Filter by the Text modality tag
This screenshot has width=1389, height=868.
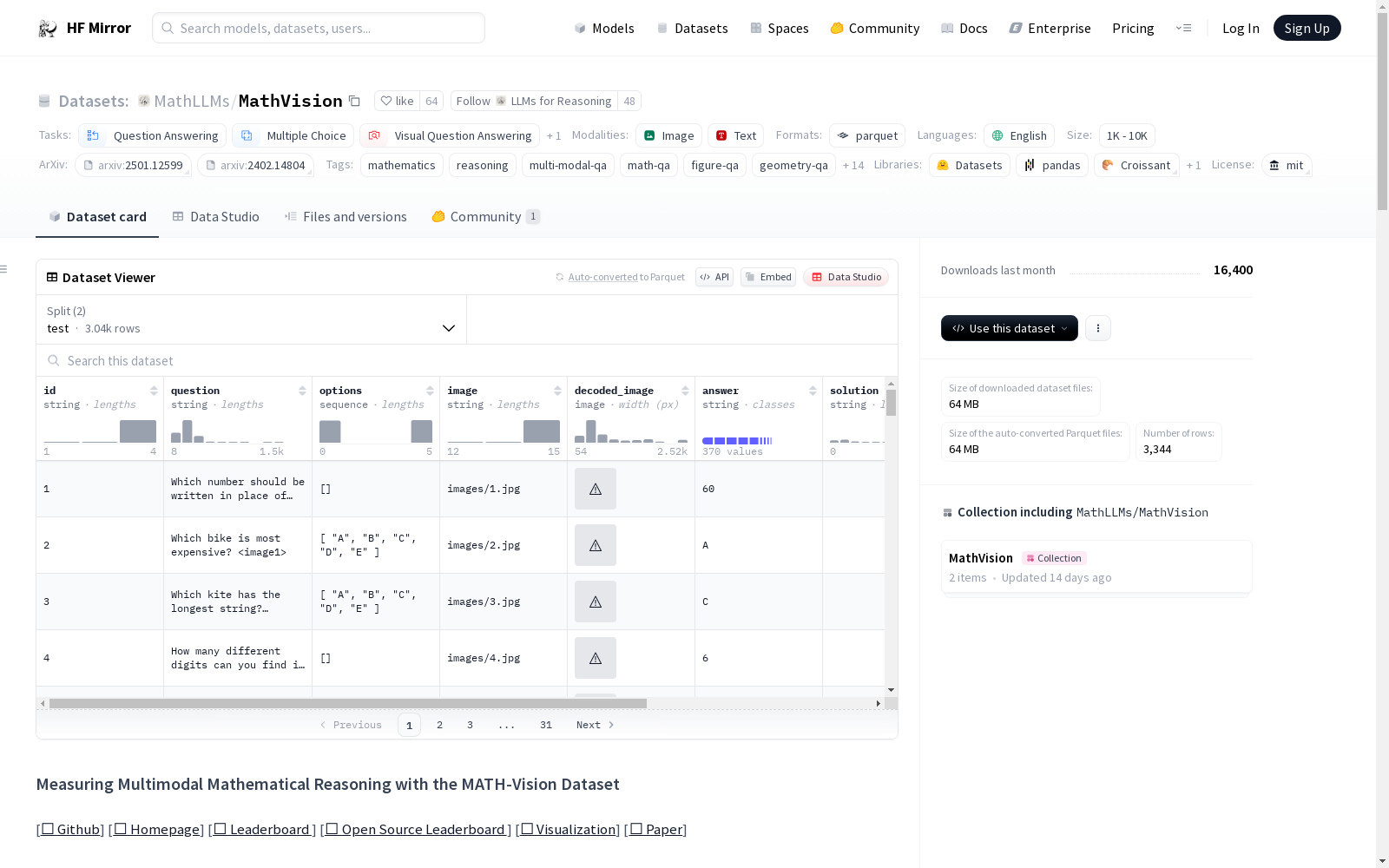point(735,135)
